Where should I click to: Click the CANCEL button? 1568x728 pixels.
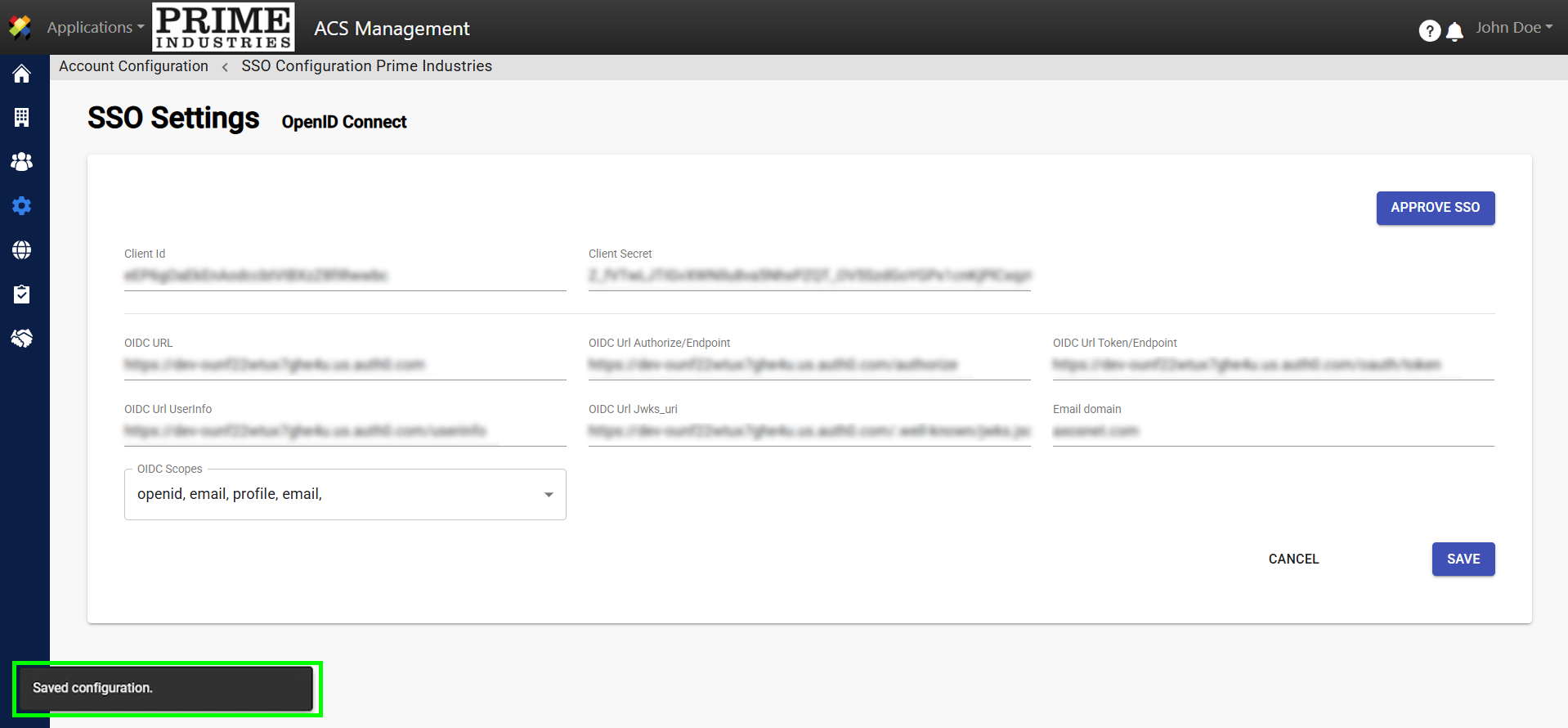(1293, 559)
